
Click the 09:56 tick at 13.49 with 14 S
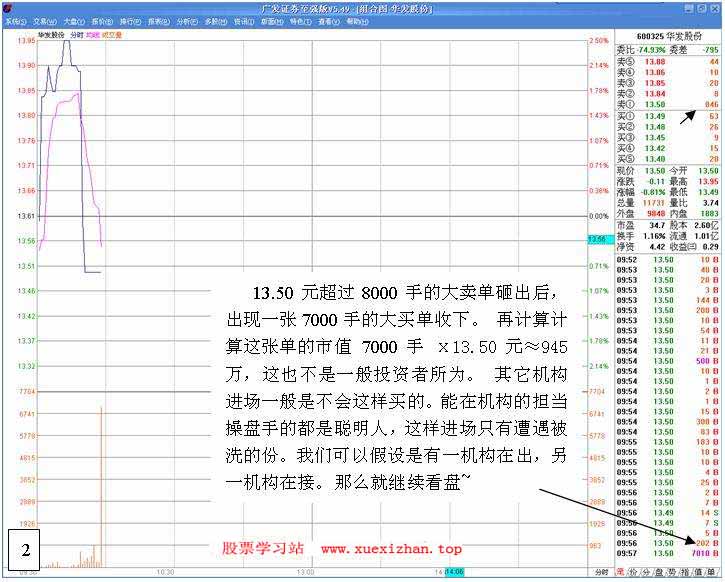pos(668,513)
